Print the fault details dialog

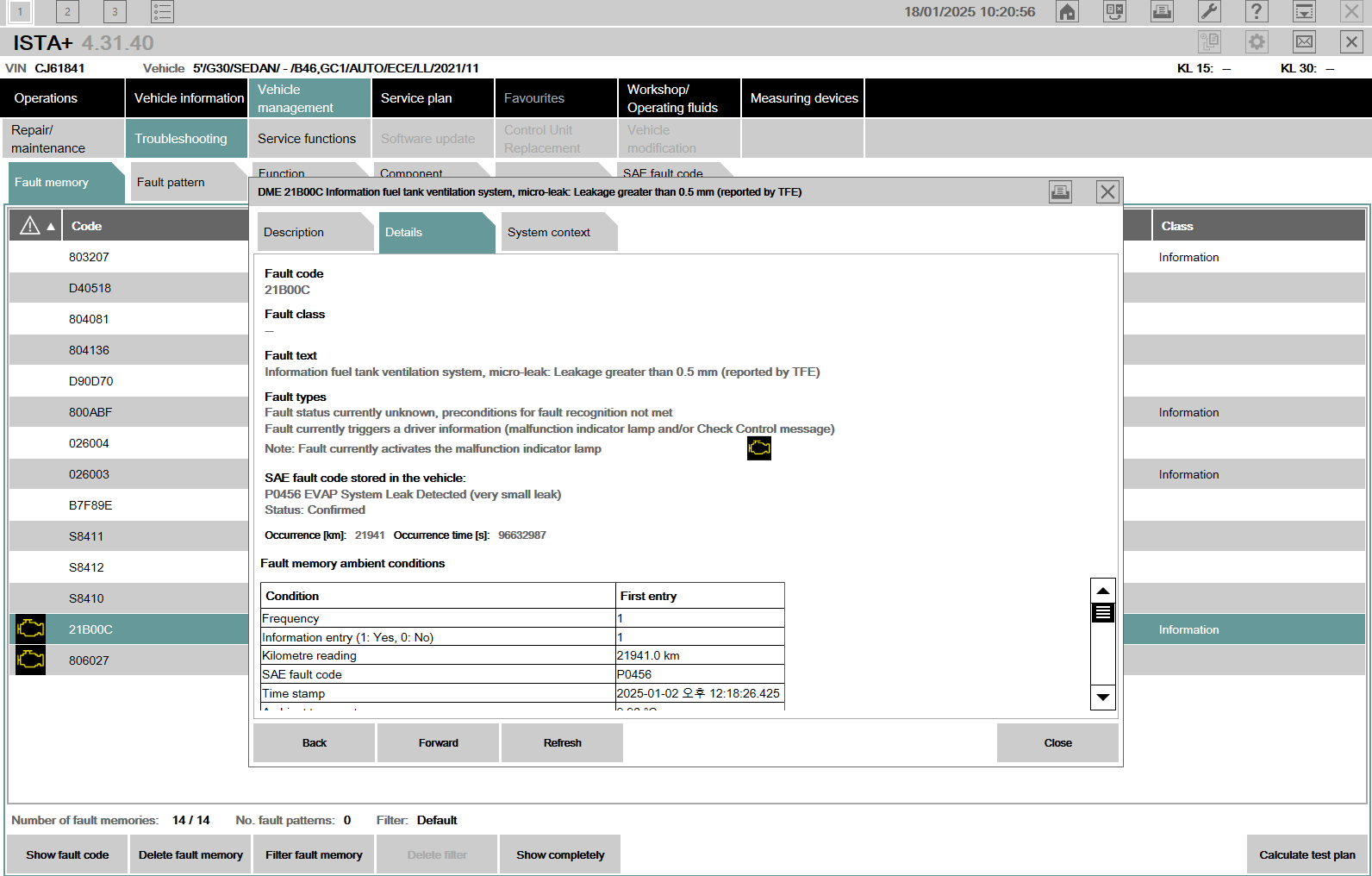coord(1060,192)
